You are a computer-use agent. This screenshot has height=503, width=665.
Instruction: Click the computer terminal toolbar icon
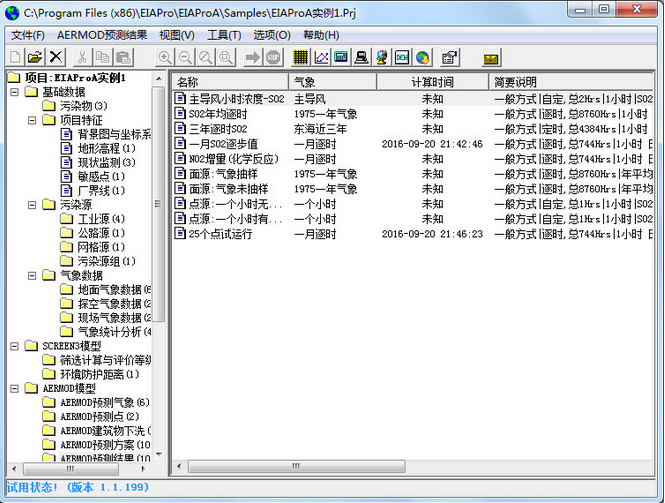pos(361,57)
